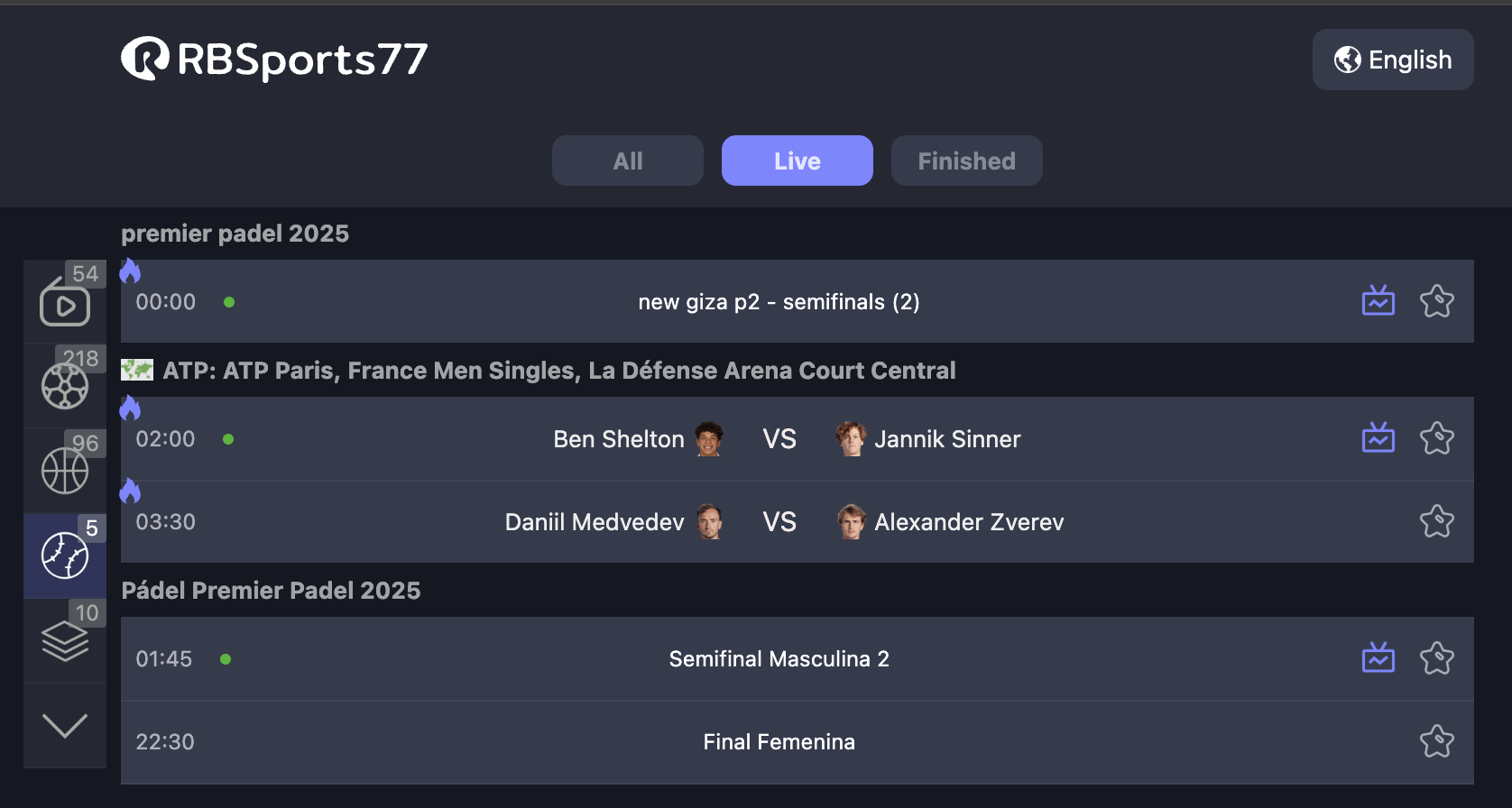1512x808 pixels.
Task: Switch to the Finished tab
Action: (966, 161)
